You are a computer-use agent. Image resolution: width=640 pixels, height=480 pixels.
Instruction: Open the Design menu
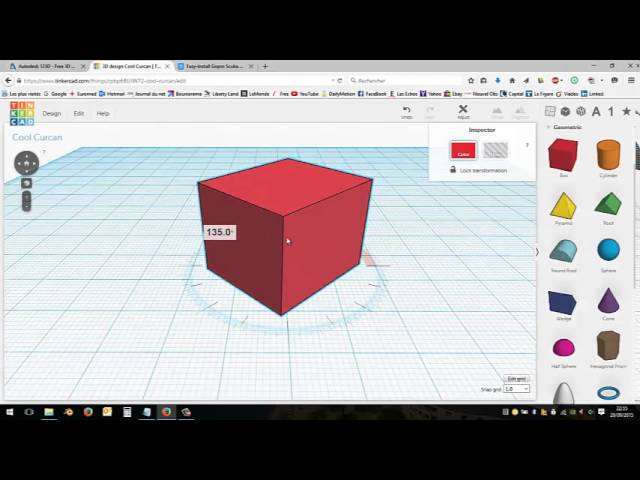(52, 113)
